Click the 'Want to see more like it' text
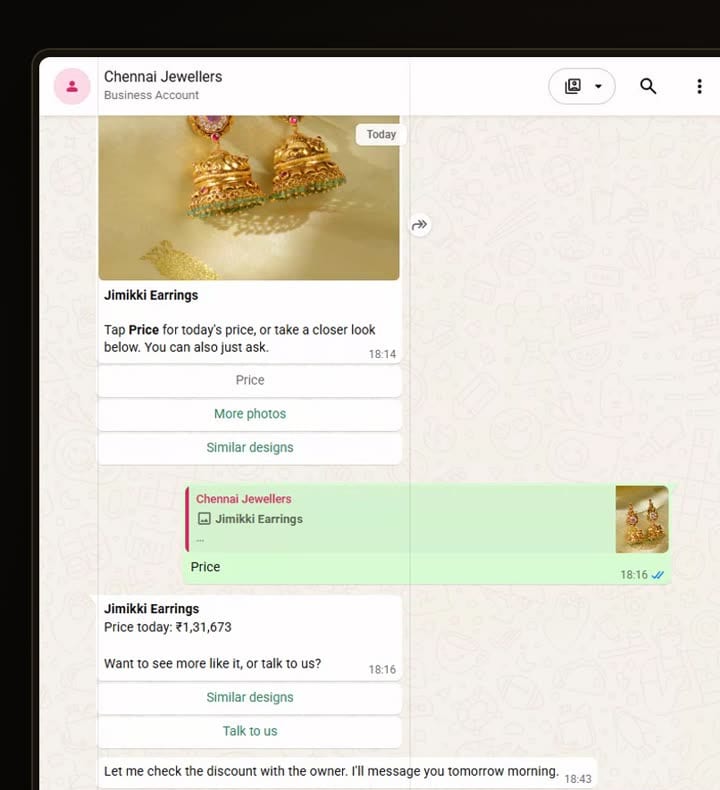The image size is (720, 790). 212,664
